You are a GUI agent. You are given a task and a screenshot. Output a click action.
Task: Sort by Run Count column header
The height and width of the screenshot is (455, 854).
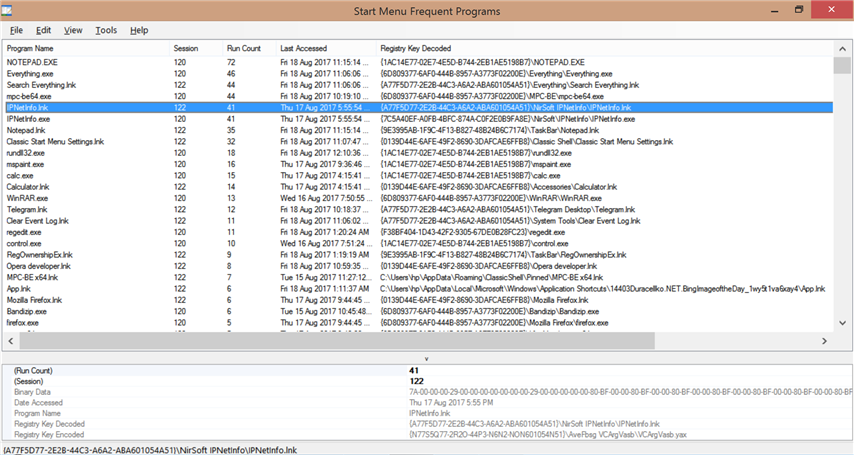coord(243,48)
